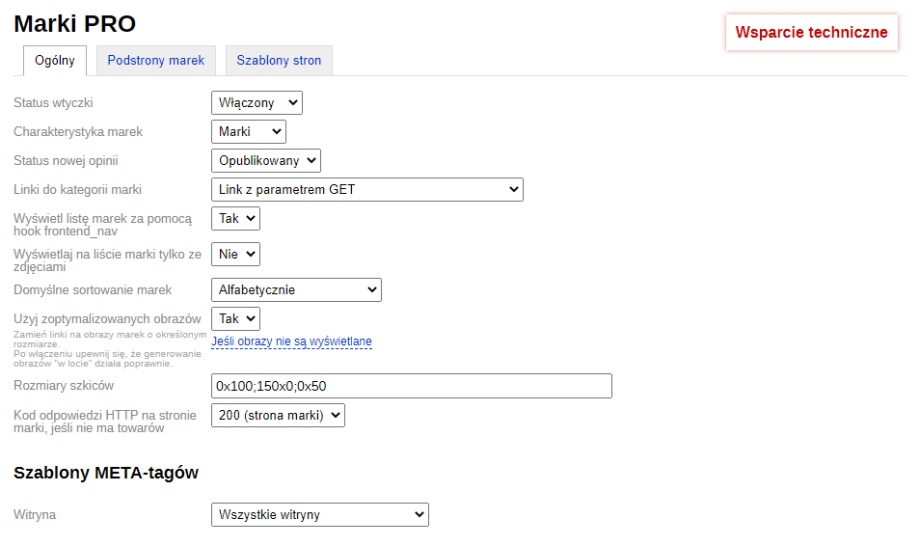
Task: Expand Użyj zoptymalizowanych obrazów dropdown
Action: tap(236, 318)
